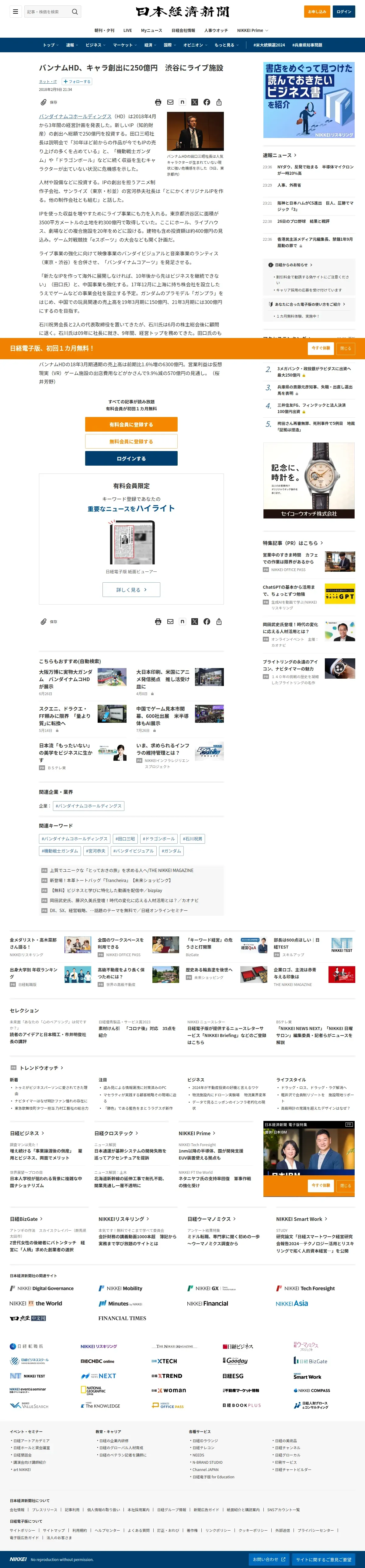The image size is (365, 1568).
Task: Open the NIKKEI Prime dropdown in top menu
Action: (x=252, y=30)
